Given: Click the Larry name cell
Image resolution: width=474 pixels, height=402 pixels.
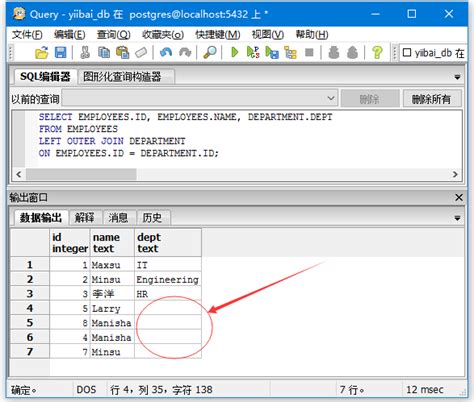Looking at the screenshot, I should 112,308.
